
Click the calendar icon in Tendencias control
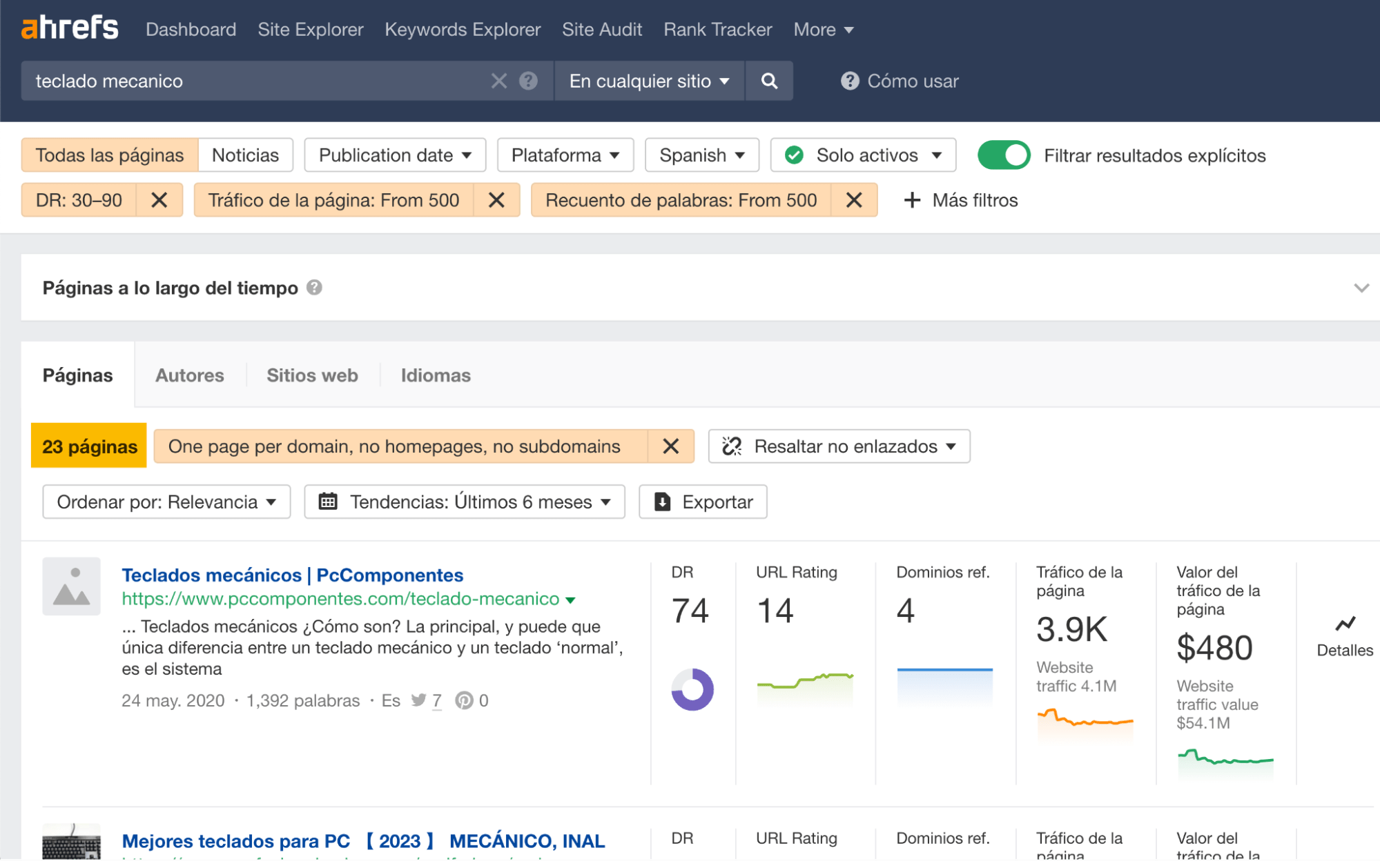point(329,502)
